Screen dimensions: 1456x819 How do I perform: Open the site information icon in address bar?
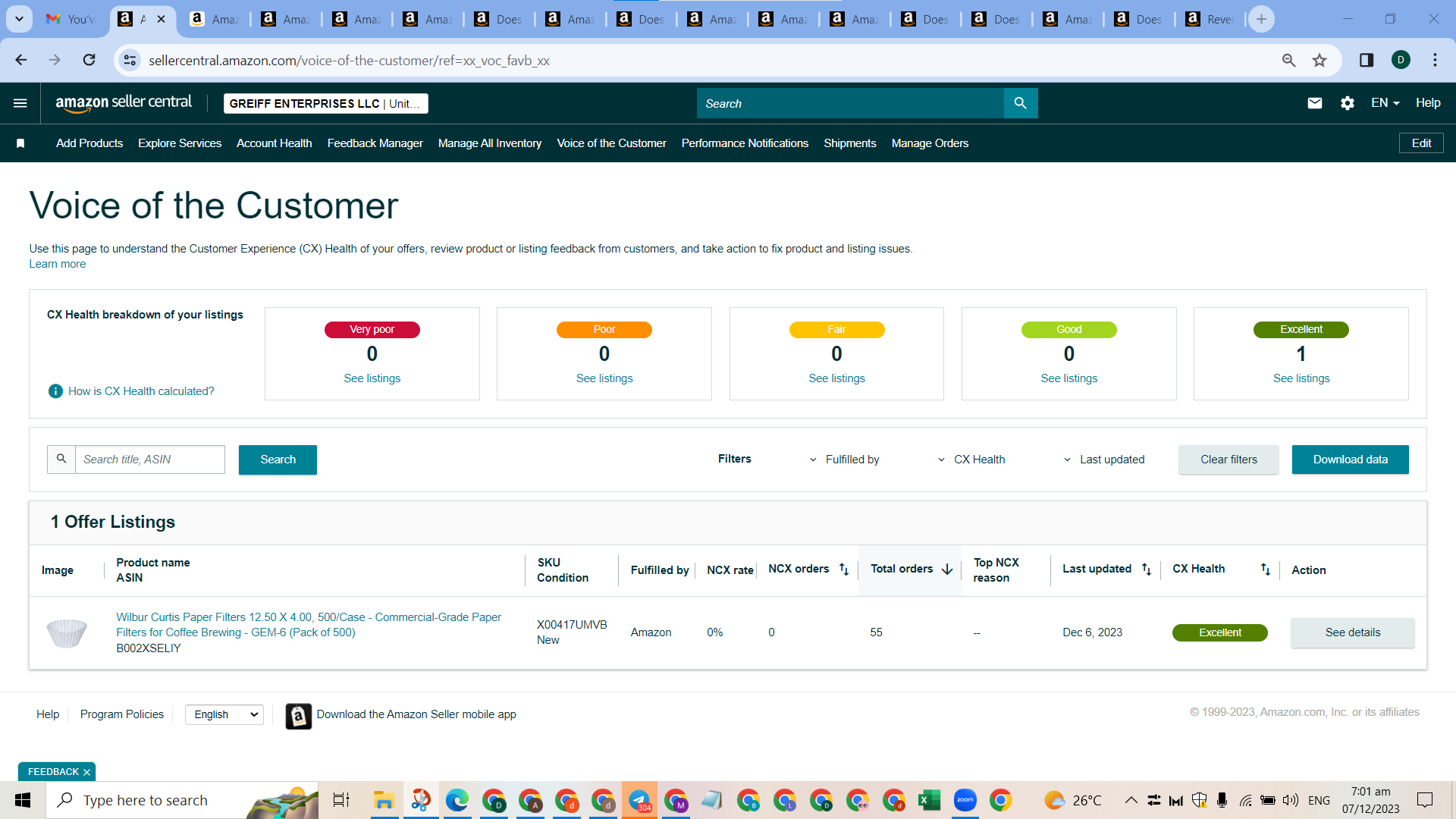pyautogui.click(x=130, y=60)
